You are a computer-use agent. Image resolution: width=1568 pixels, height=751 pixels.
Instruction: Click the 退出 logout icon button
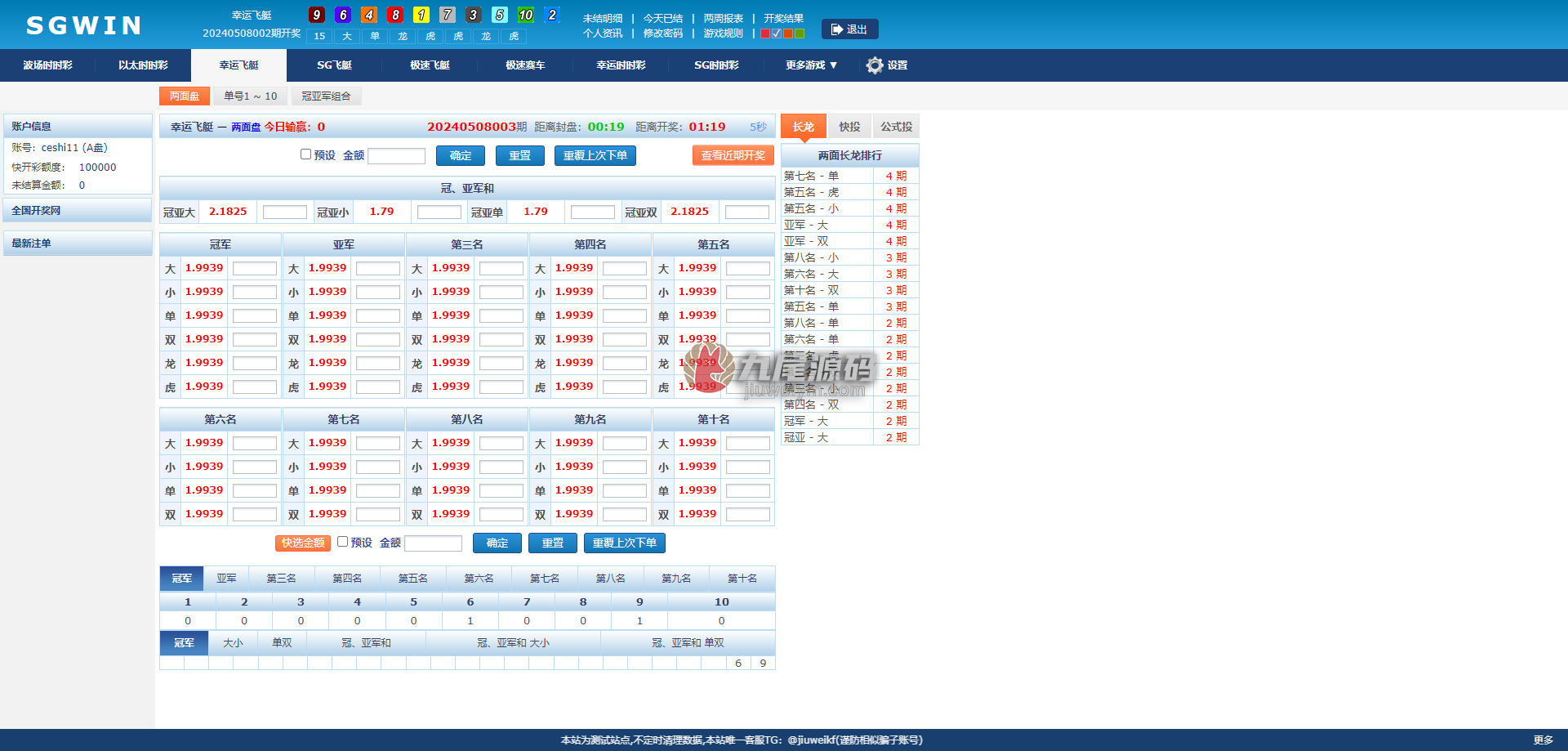(x=849, y=29)
